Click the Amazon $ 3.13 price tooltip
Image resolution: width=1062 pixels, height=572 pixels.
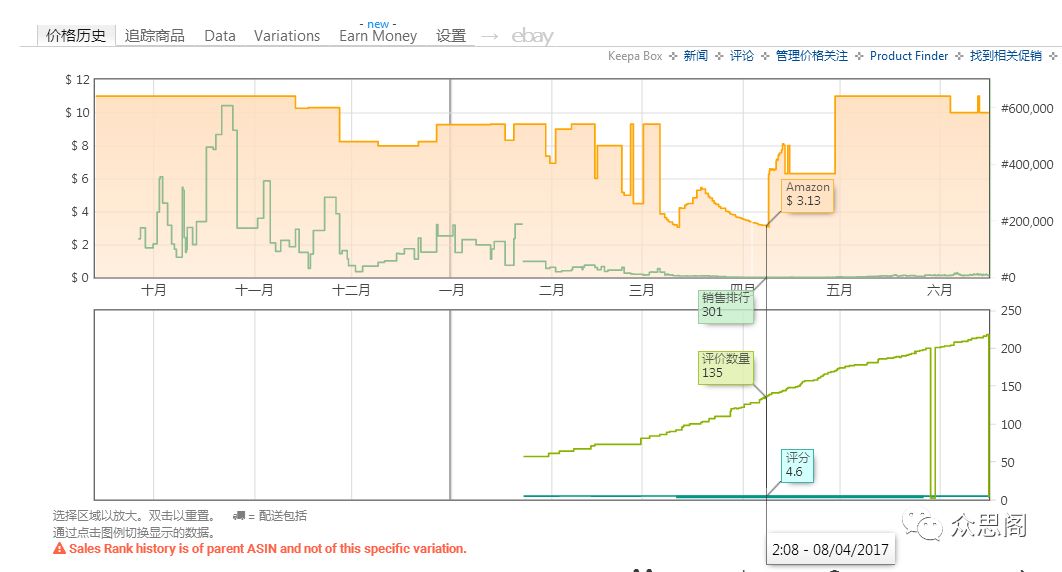point(807,194)
